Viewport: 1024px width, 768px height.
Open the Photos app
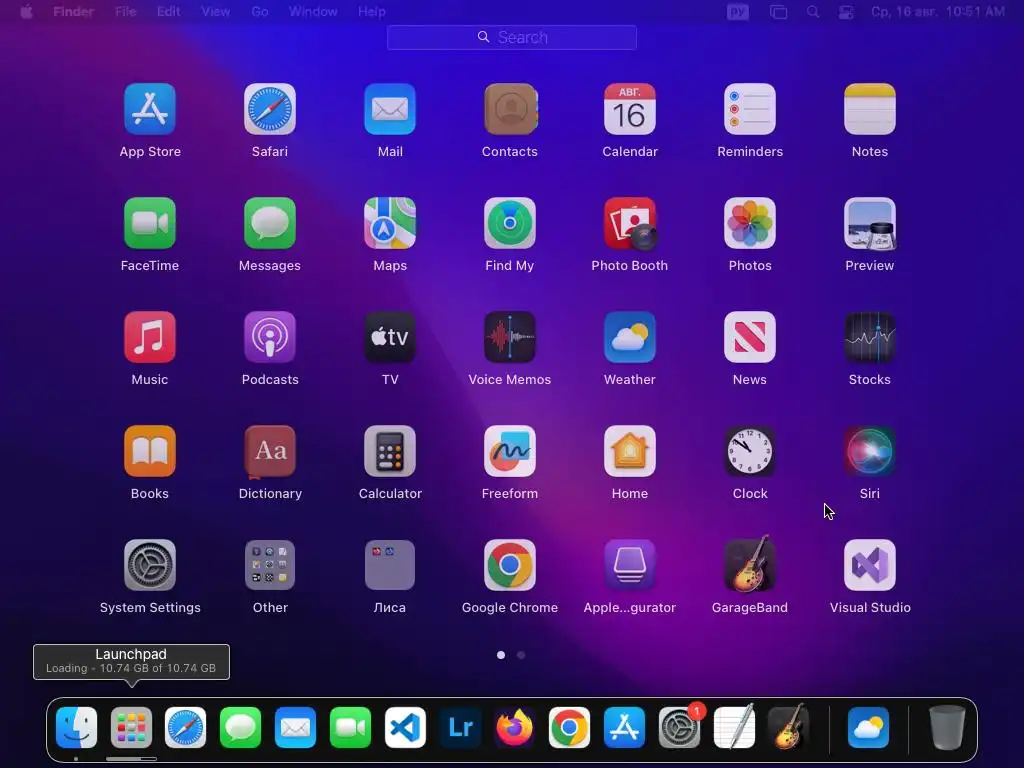tap(750, 223)
